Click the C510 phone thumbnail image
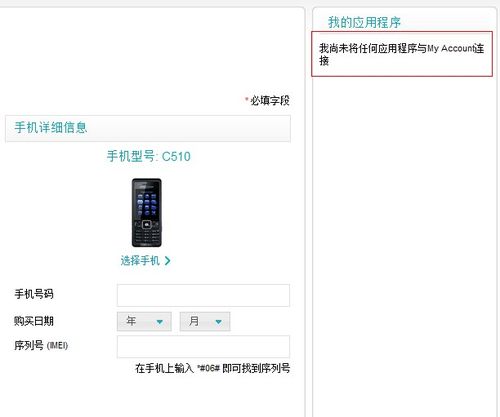 [147, 213]
